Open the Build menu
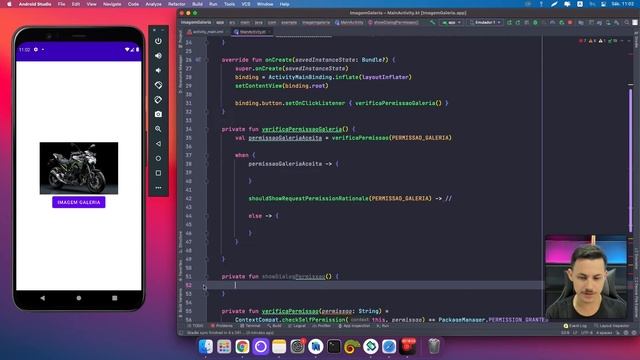Image resolution: width=640 pixels, height=360 pixels. [x=197, y=4]
